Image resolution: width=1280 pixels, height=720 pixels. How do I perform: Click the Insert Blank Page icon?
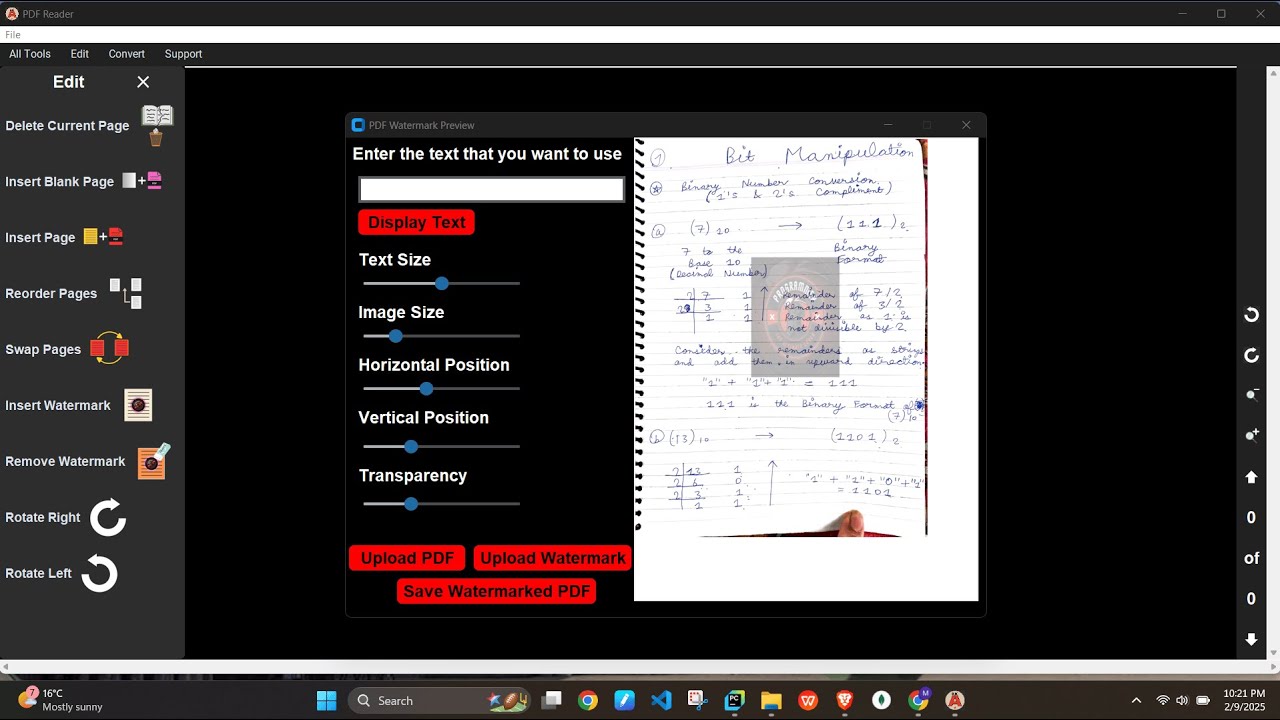pos(142,181)
